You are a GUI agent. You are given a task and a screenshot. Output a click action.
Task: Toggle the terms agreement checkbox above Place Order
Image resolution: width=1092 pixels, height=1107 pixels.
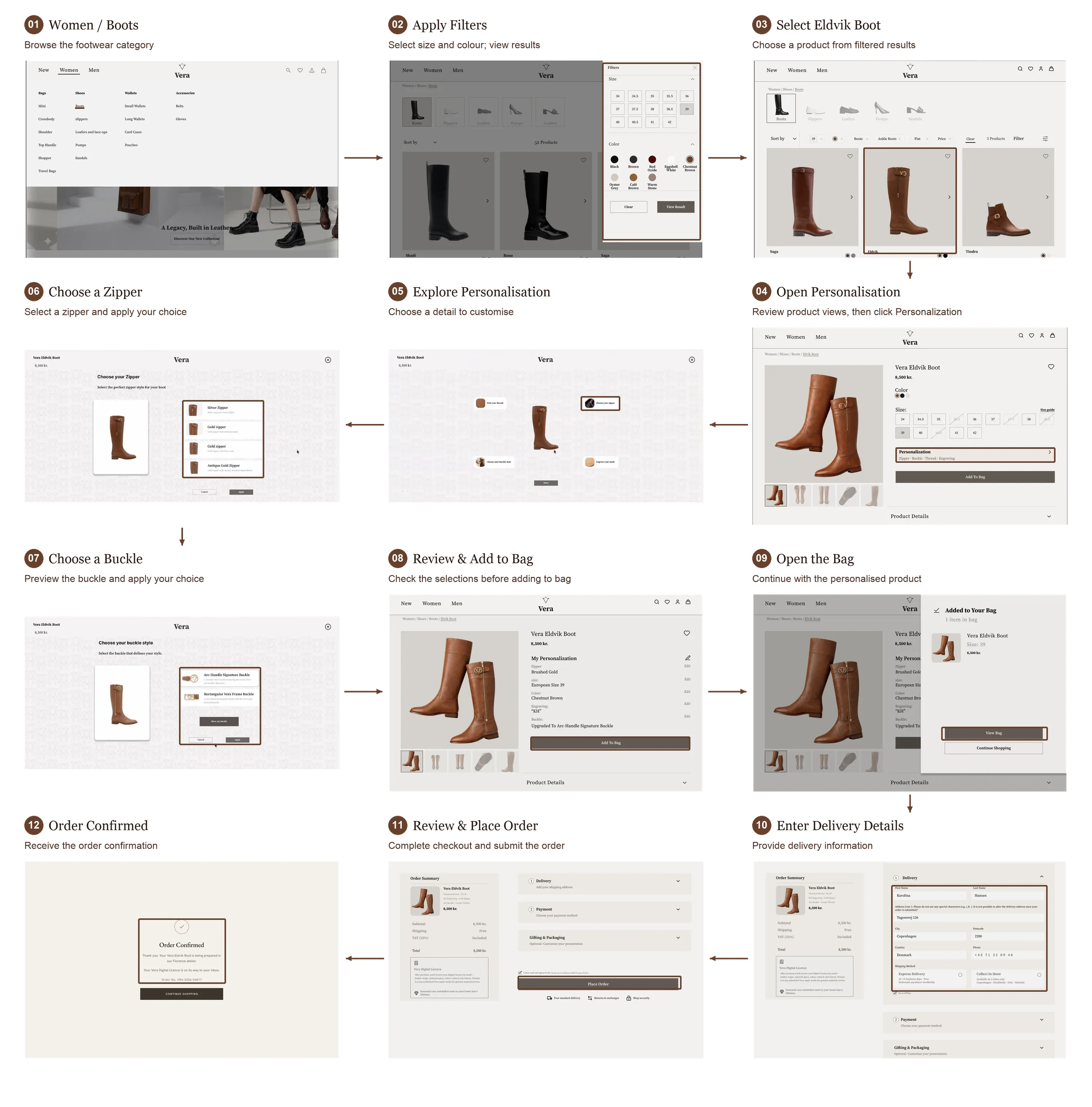click(x=520, y=972)
